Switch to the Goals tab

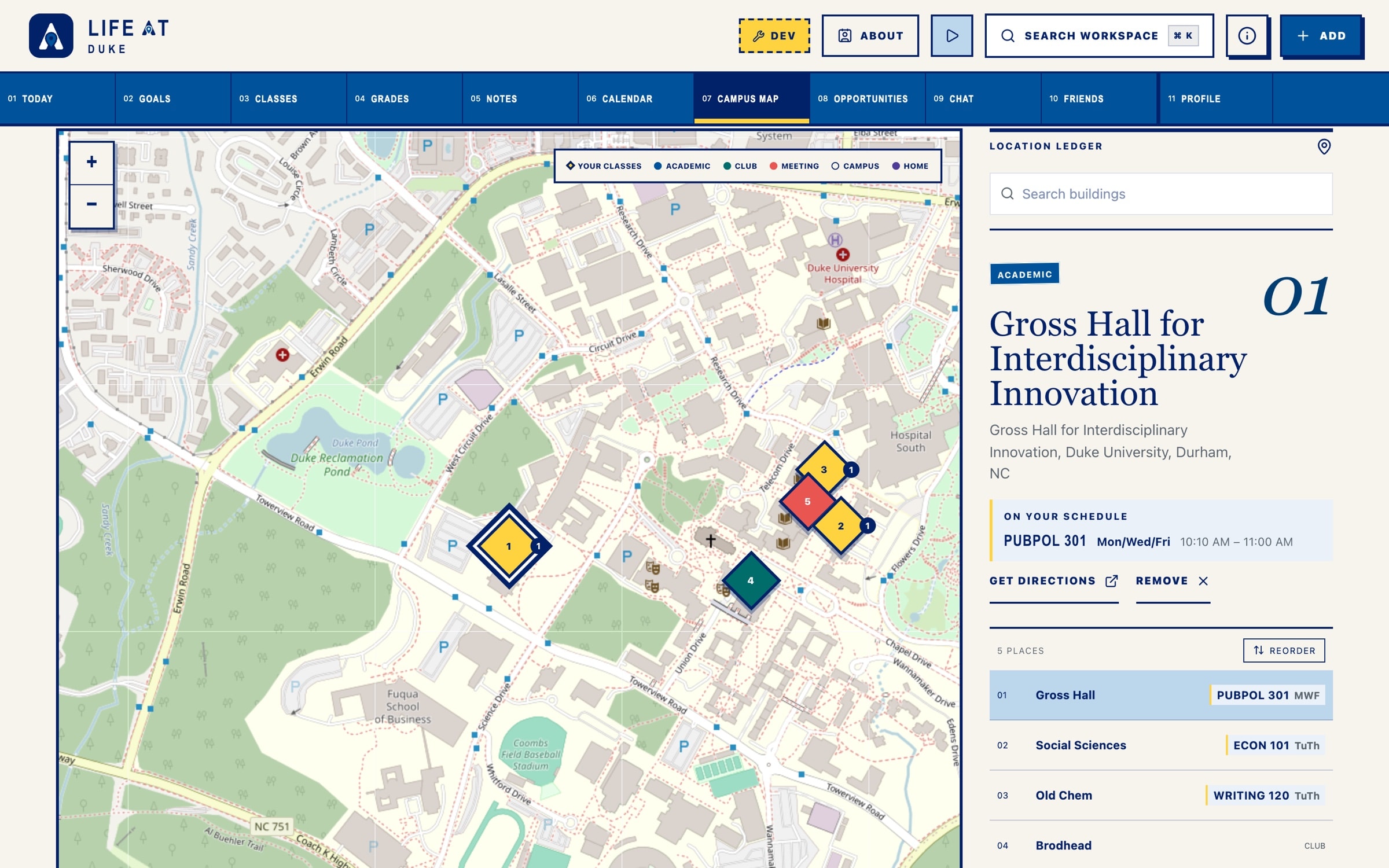click(x=173, y=99)
